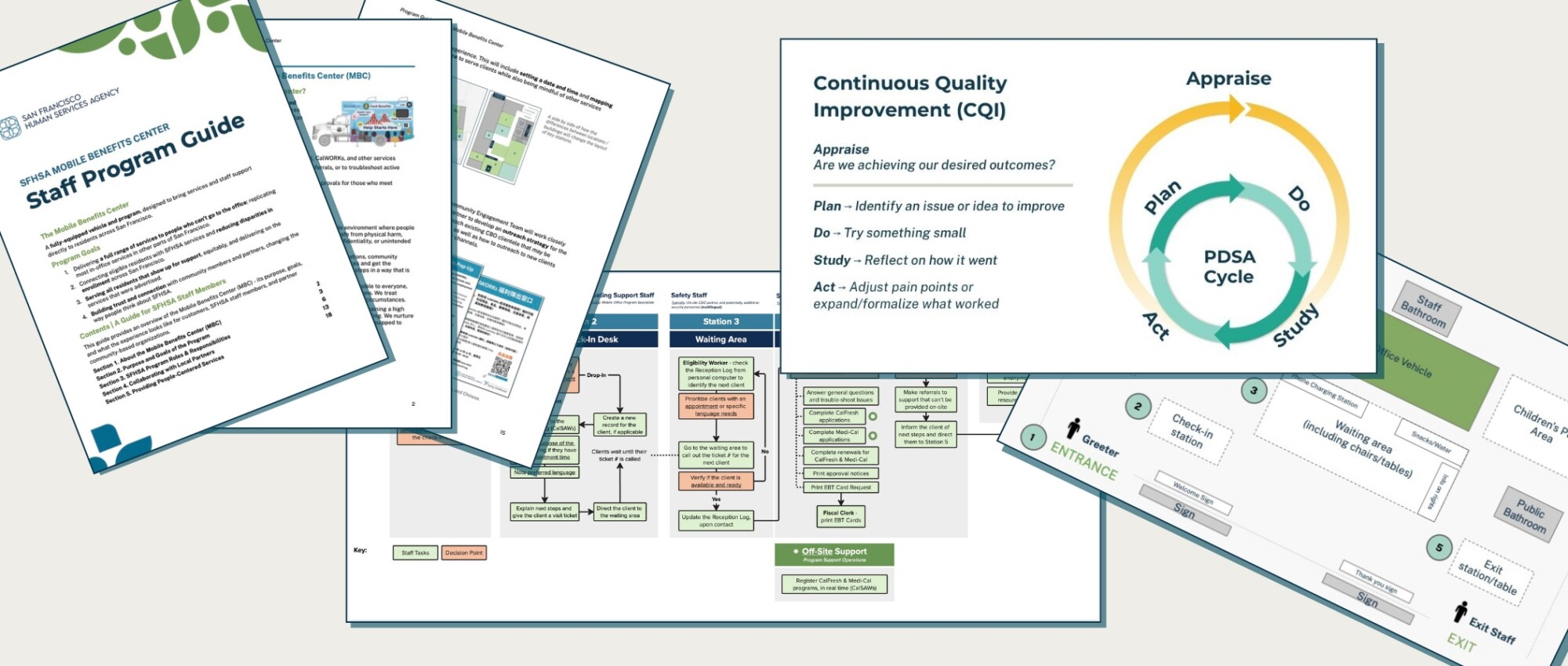The image size is (1568, 666).
Task: Click the Appraise label atop the cycle diagram
Action: pos(1229,78)
